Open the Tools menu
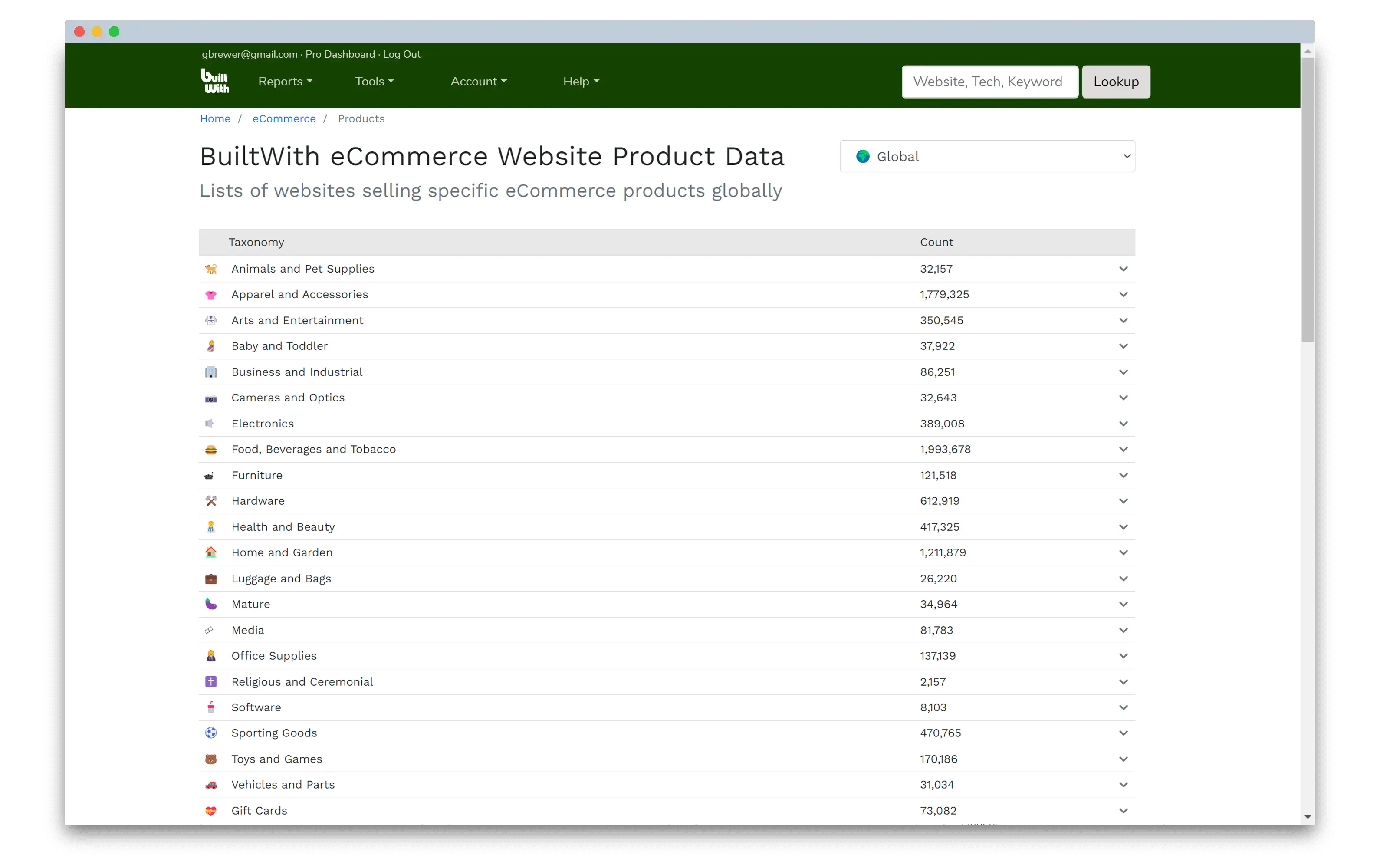1380x868 pixels. click(374, 82)
